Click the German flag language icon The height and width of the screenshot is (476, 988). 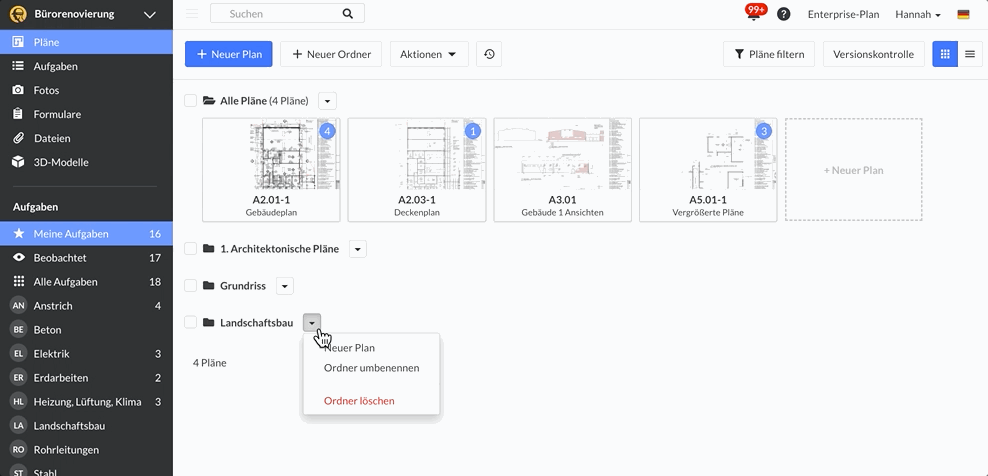(963, 14)
